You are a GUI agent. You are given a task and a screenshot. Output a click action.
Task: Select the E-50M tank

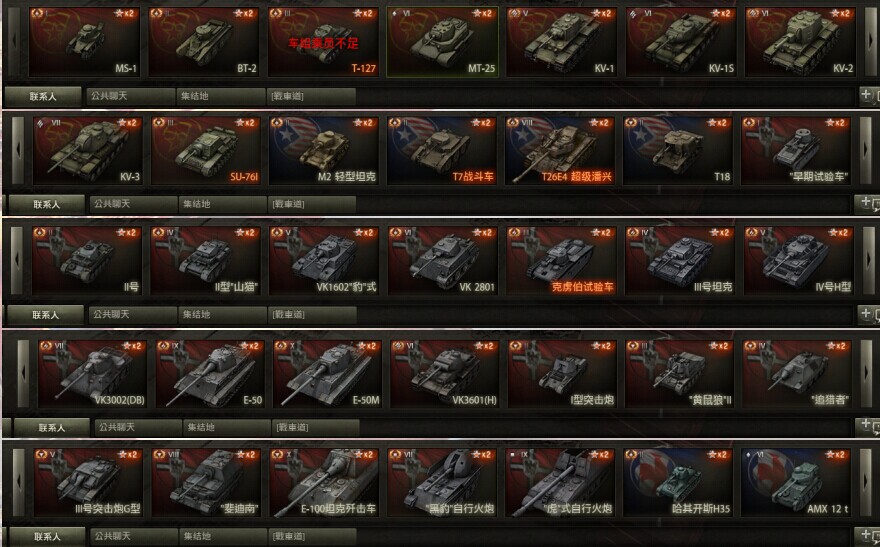click(x=327, y=374)
